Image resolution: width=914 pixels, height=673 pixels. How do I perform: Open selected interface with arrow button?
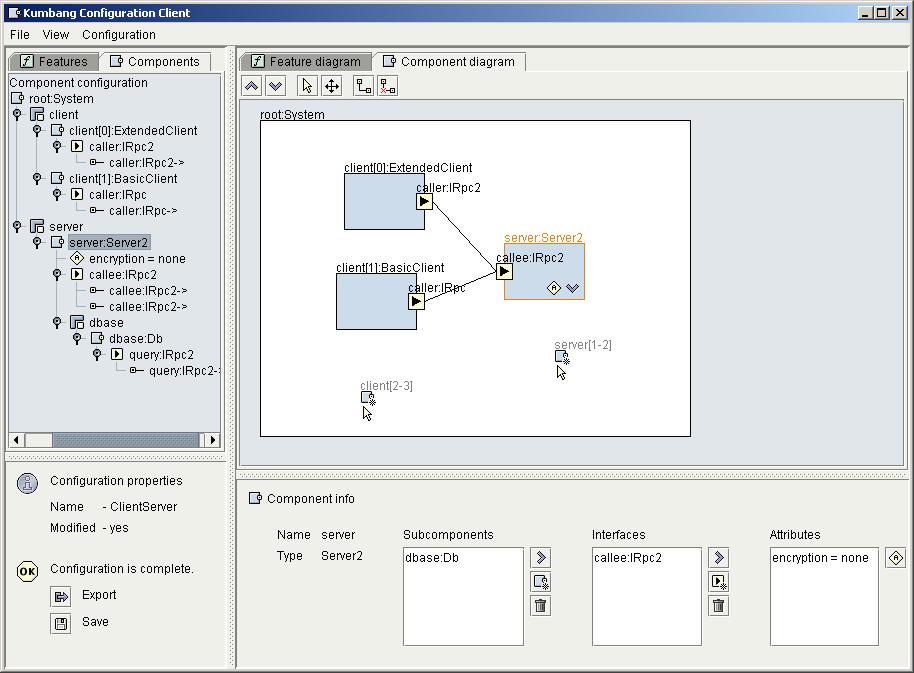tap(719, 558)
